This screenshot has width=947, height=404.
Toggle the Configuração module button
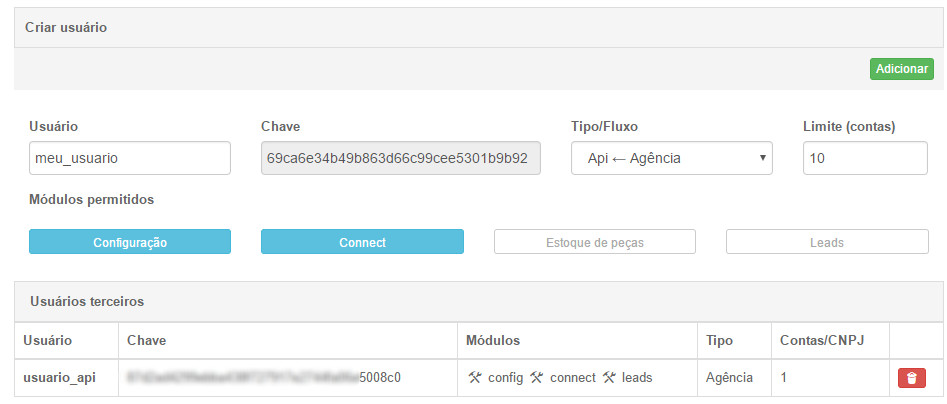click(x=130, y=242)
